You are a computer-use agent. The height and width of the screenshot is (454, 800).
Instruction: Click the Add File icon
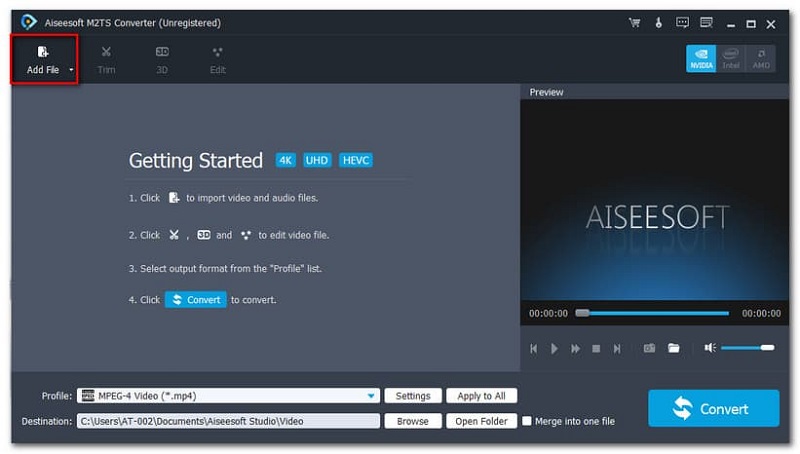[x=42, y=52]
